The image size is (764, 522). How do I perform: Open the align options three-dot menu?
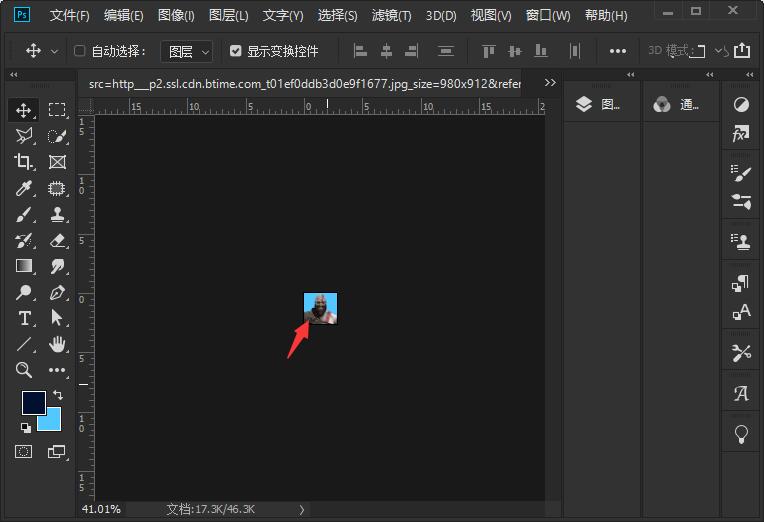point(618,51)
